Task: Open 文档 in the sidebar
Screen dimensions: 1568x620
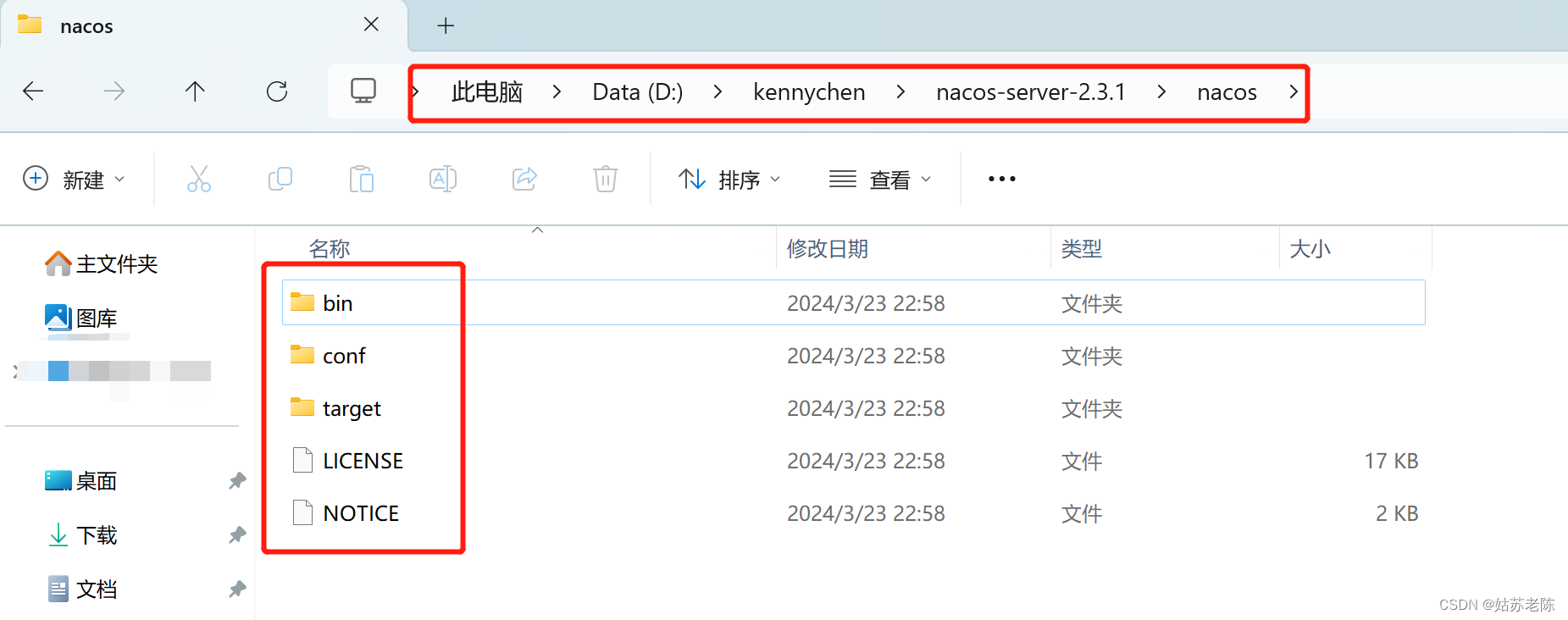Action: click(82, 589)
